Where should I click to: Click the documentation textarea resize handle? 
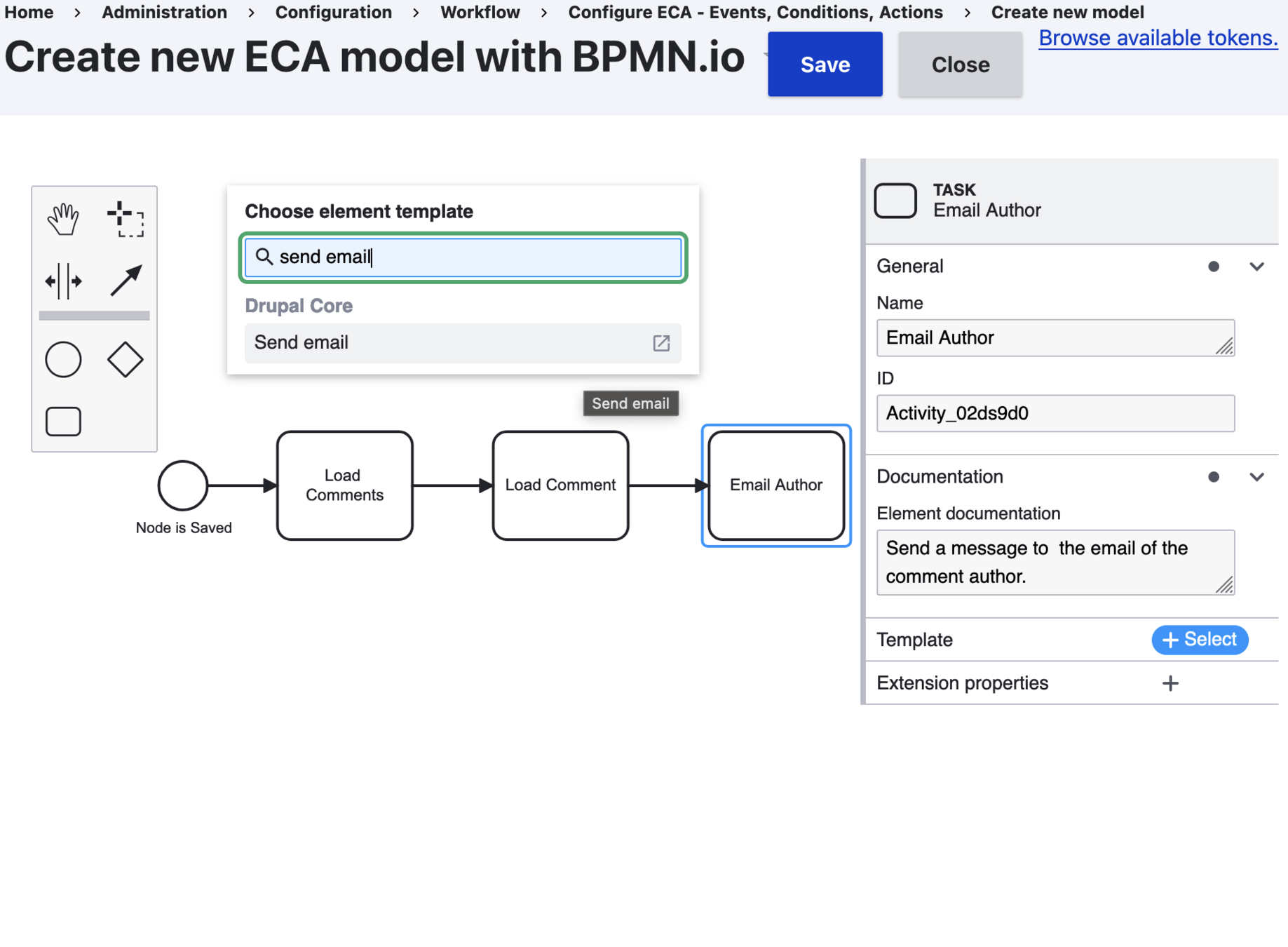pos(1224,585)
